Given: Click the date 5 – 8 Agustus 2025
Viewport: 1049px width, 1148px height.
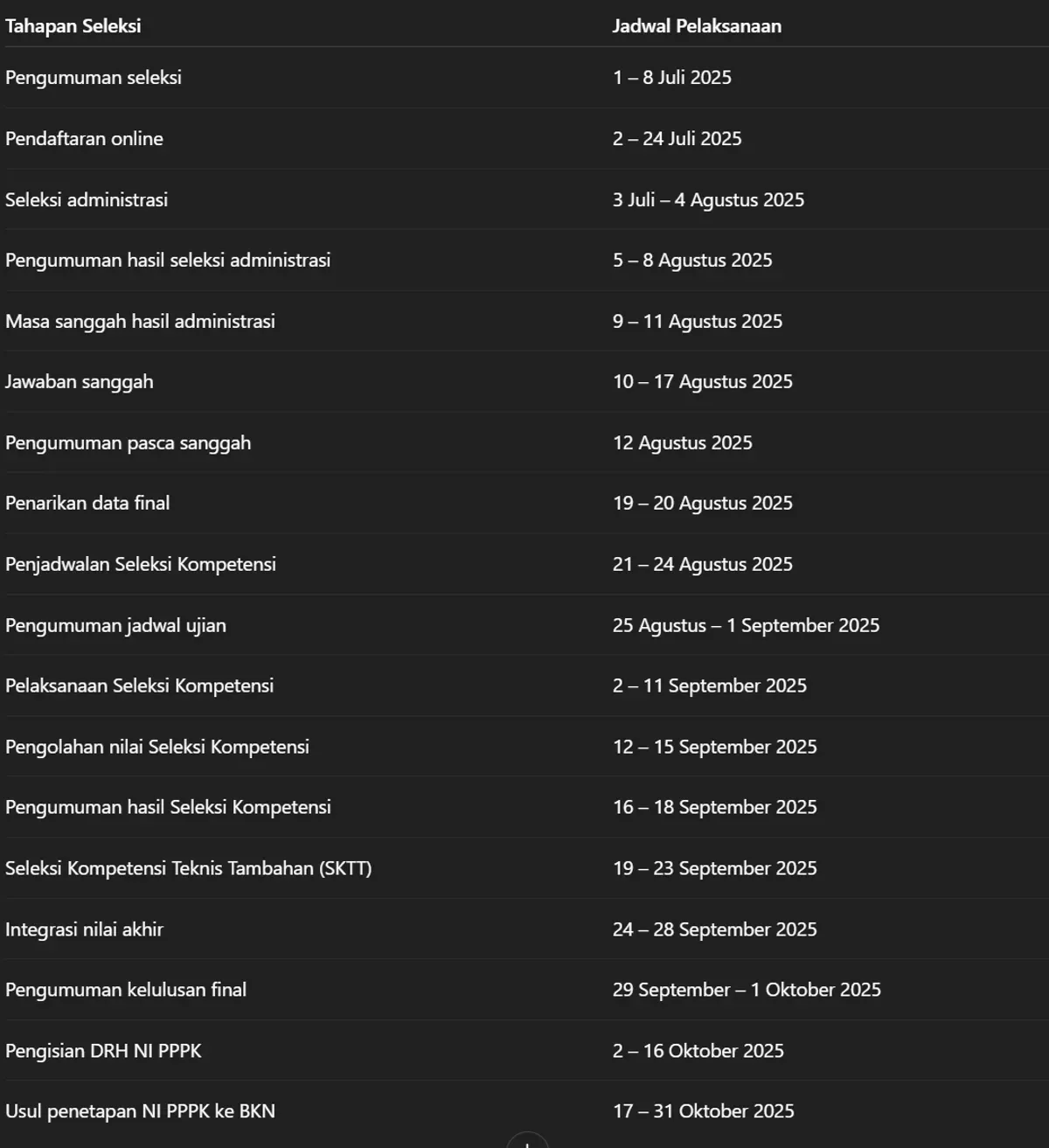Looking at the screenshot, I should point(692,260).
